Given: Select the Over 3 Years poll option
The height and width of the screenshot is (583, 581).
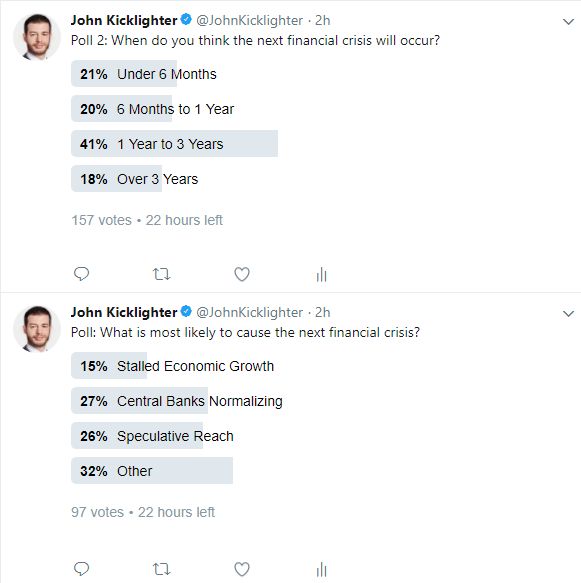Looking at the screenshot, I should coord(135,178).
